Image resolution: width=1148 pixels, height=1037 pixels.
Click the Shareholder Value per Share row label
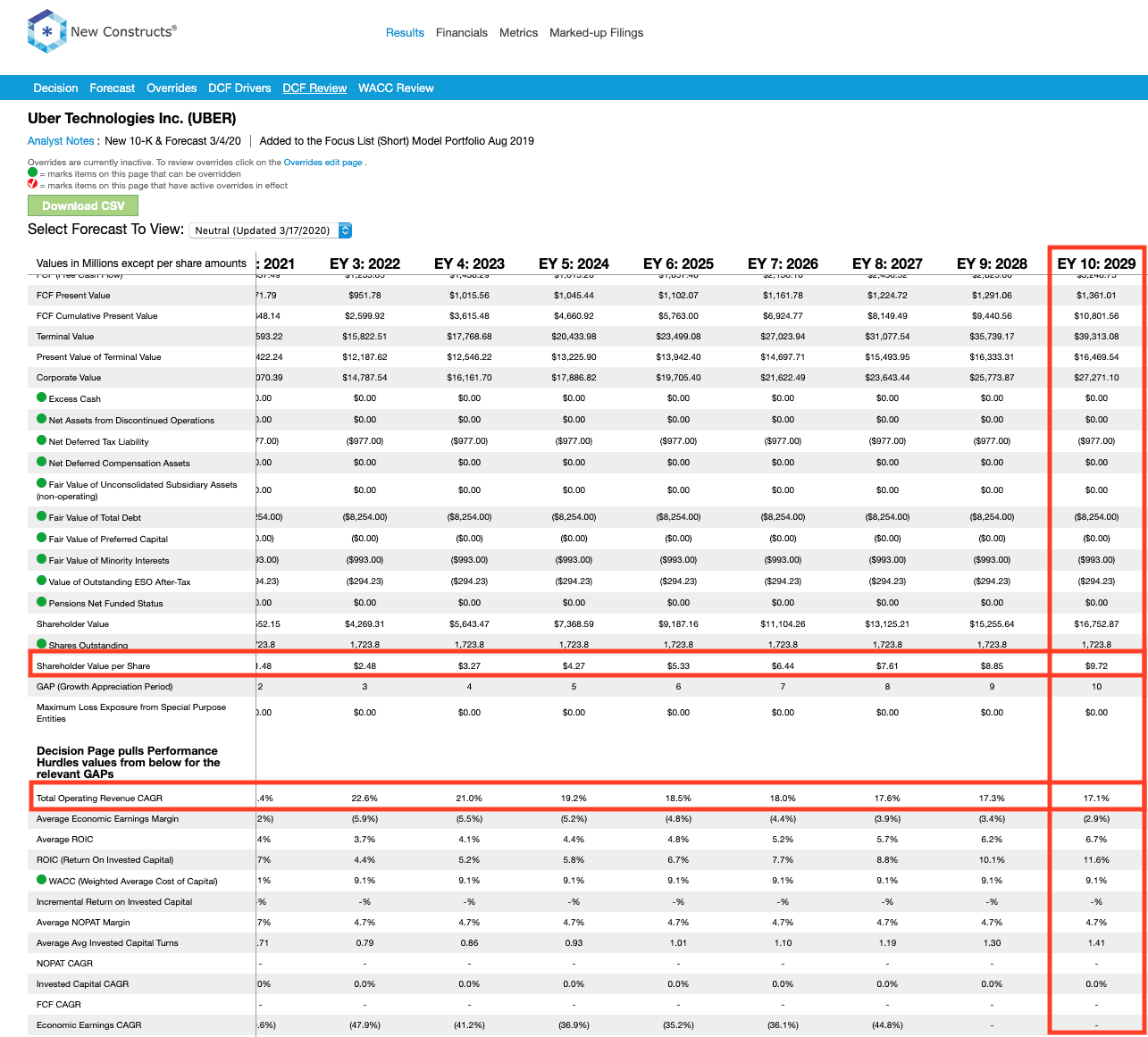[x=93, y=665]
